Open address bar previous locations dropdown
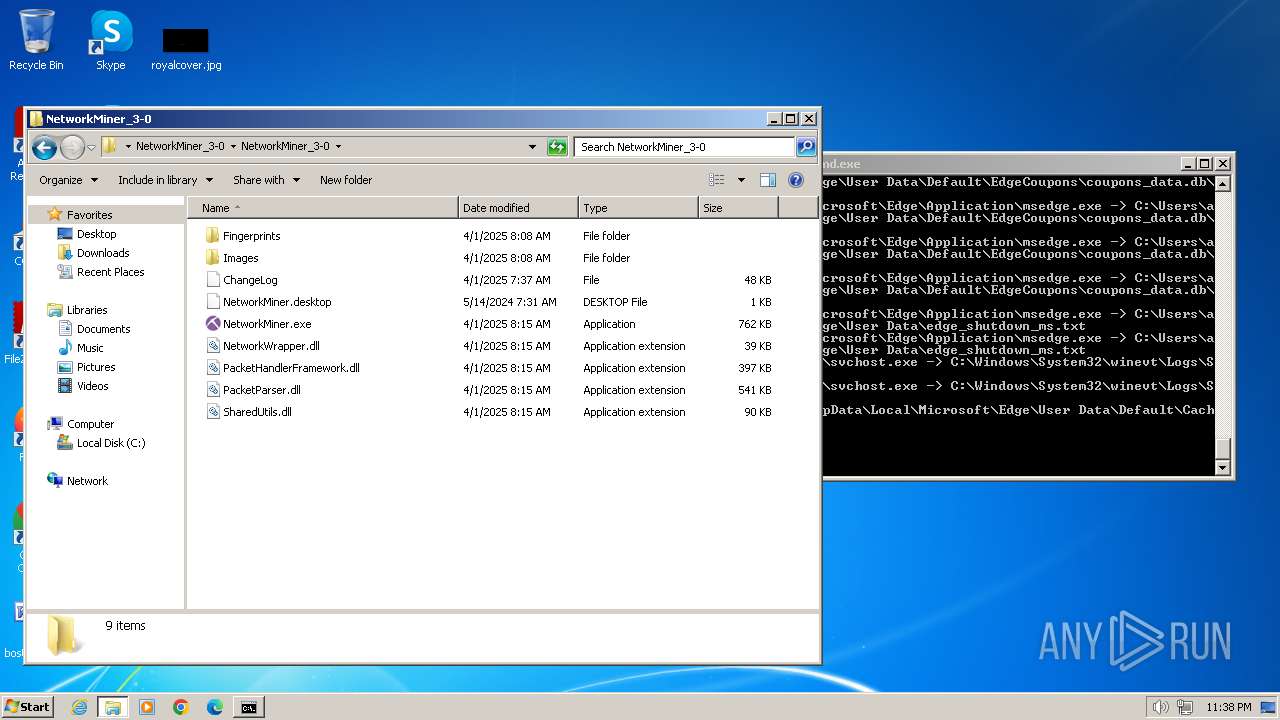Viewport: 1280px width, 720px height. pos(532,147)
